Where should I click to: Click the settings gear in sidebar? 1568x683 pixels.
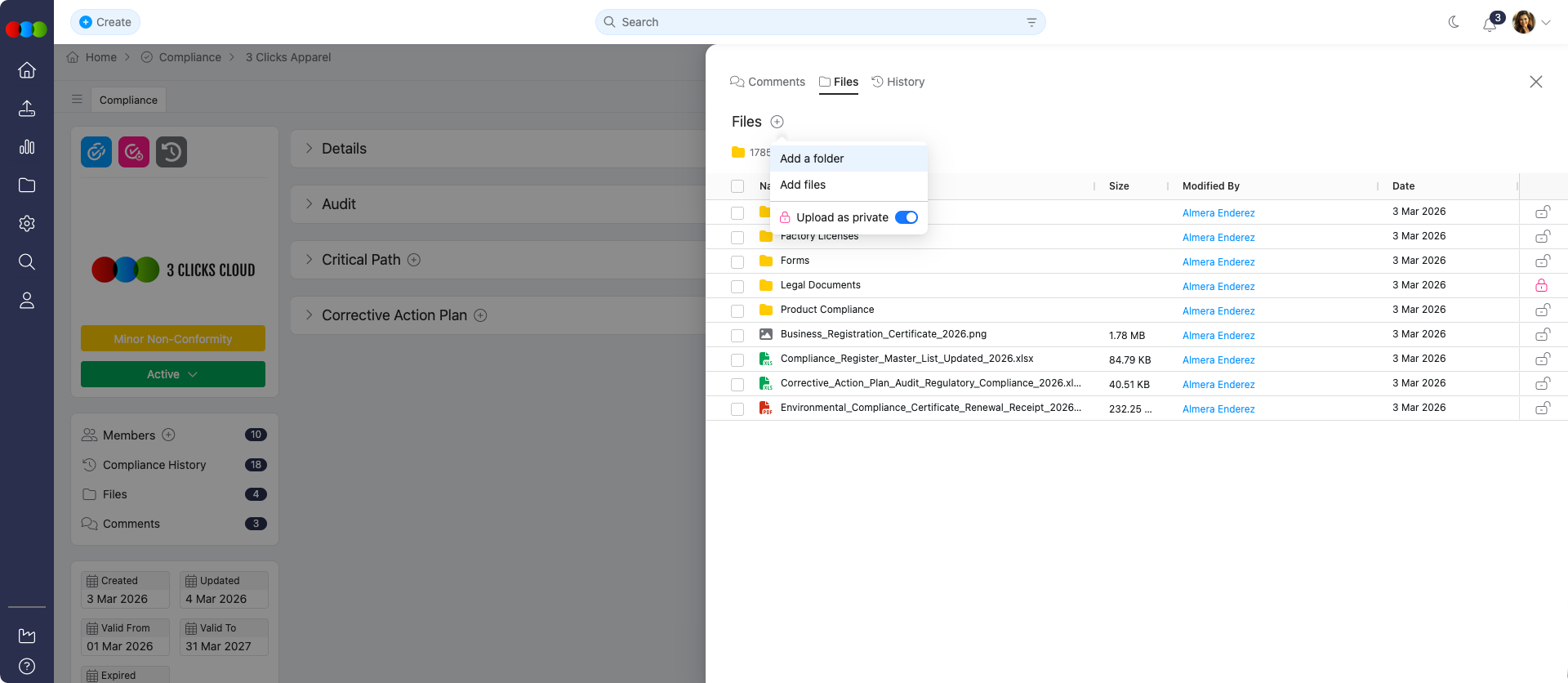pyautogui.click(x=27, y=224)
